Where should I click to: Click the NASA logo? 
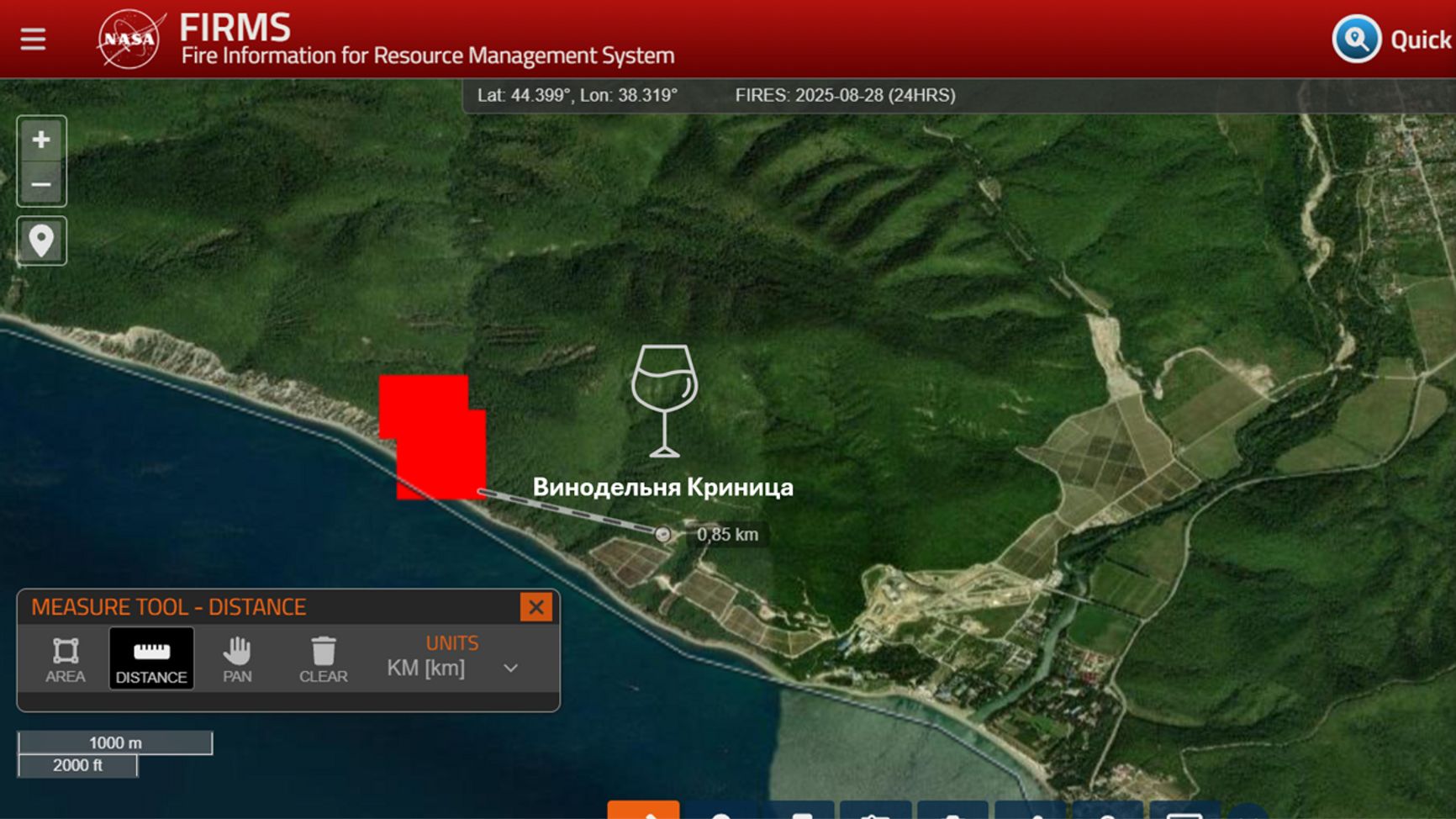coord(129,39)
